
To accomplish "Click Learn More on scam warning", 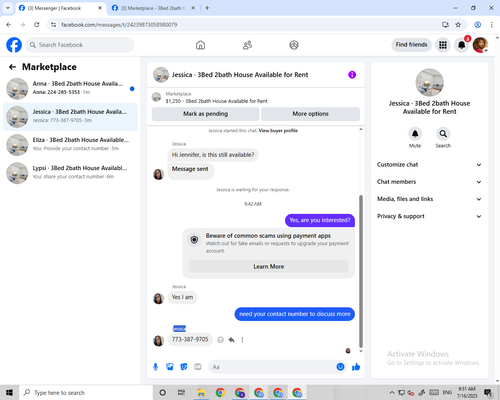I will pos(269,267).
